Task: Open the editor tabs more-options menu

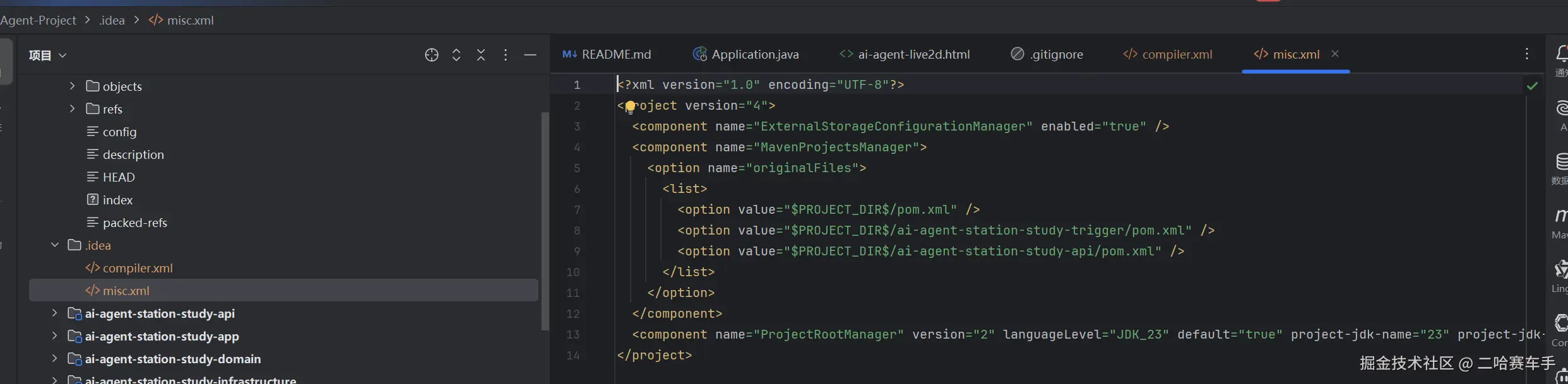Action: (x=1527, y=54)
